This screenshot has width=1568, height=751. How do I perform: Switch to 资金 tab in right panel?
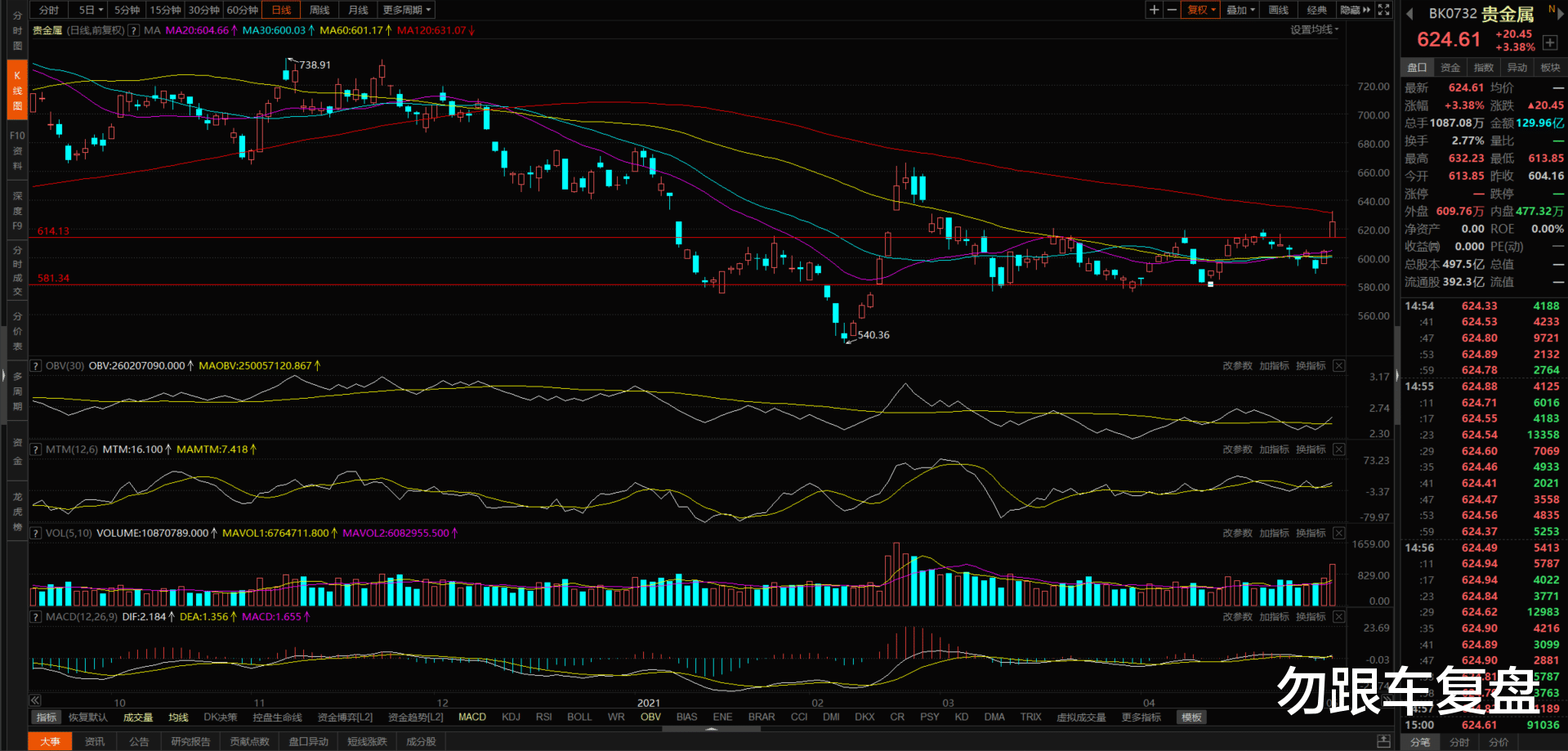click(1450, 67)
